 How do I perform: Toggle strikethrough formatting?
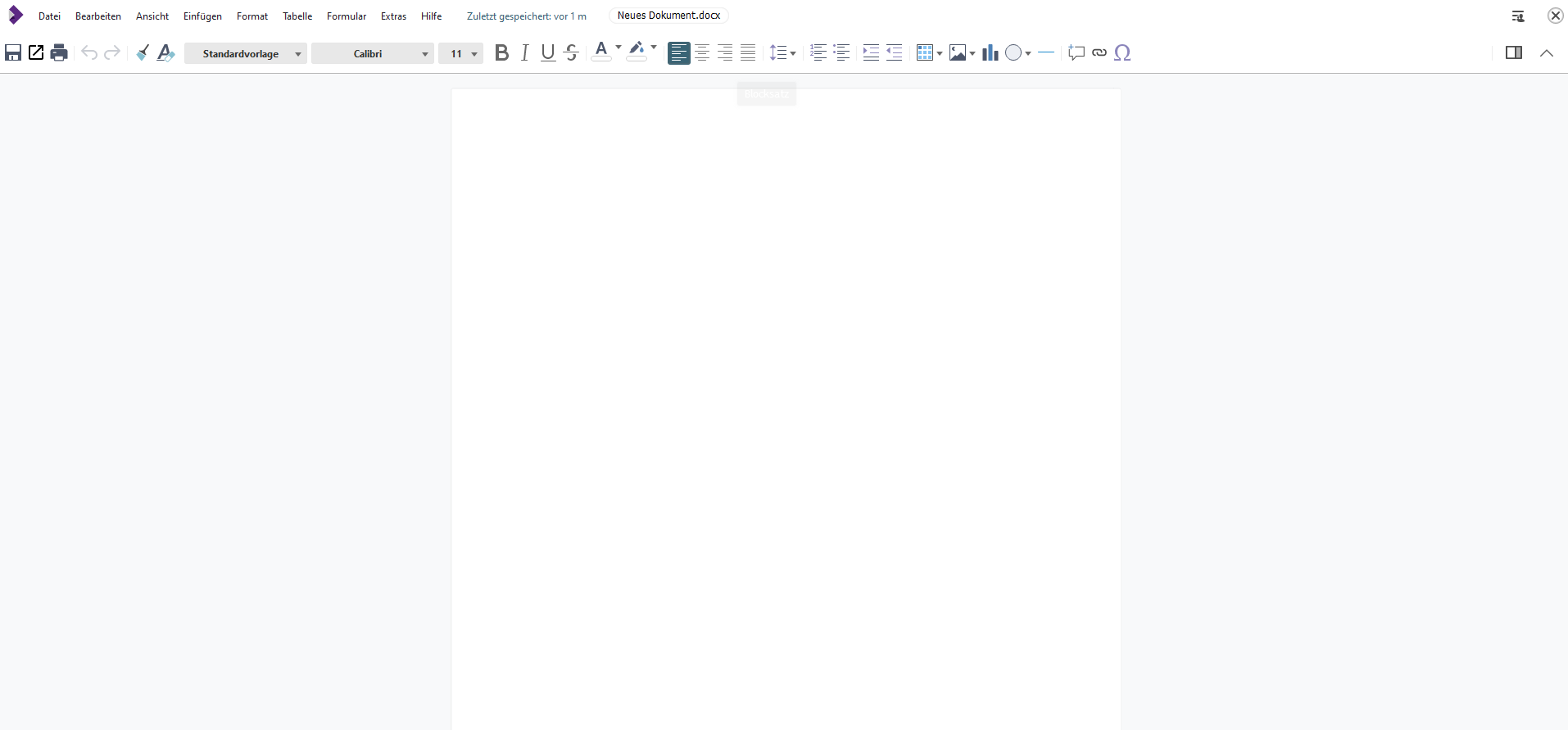click(x=572, y=53)
